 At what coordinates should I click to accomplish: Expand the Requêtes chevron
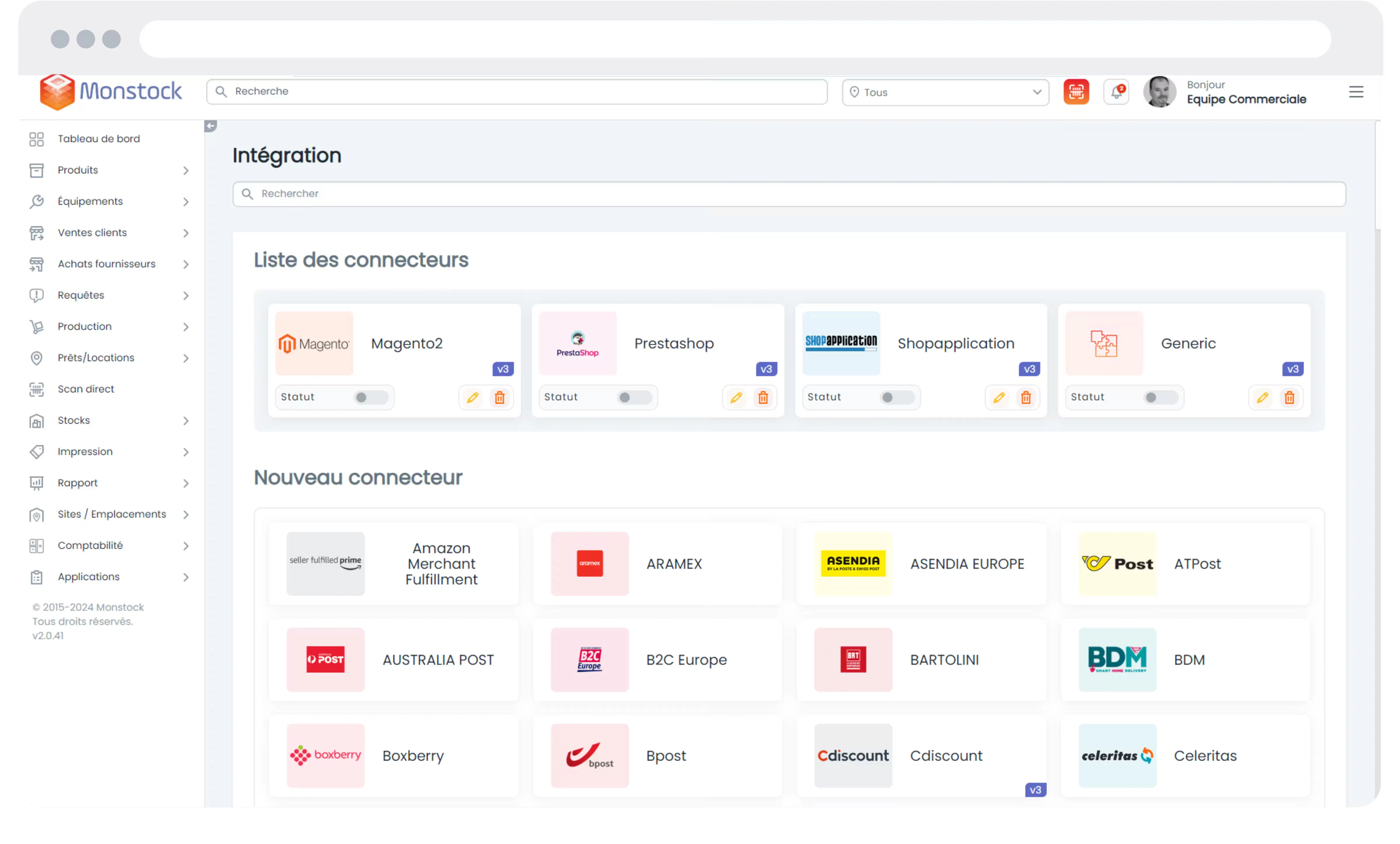click(186, 296)
